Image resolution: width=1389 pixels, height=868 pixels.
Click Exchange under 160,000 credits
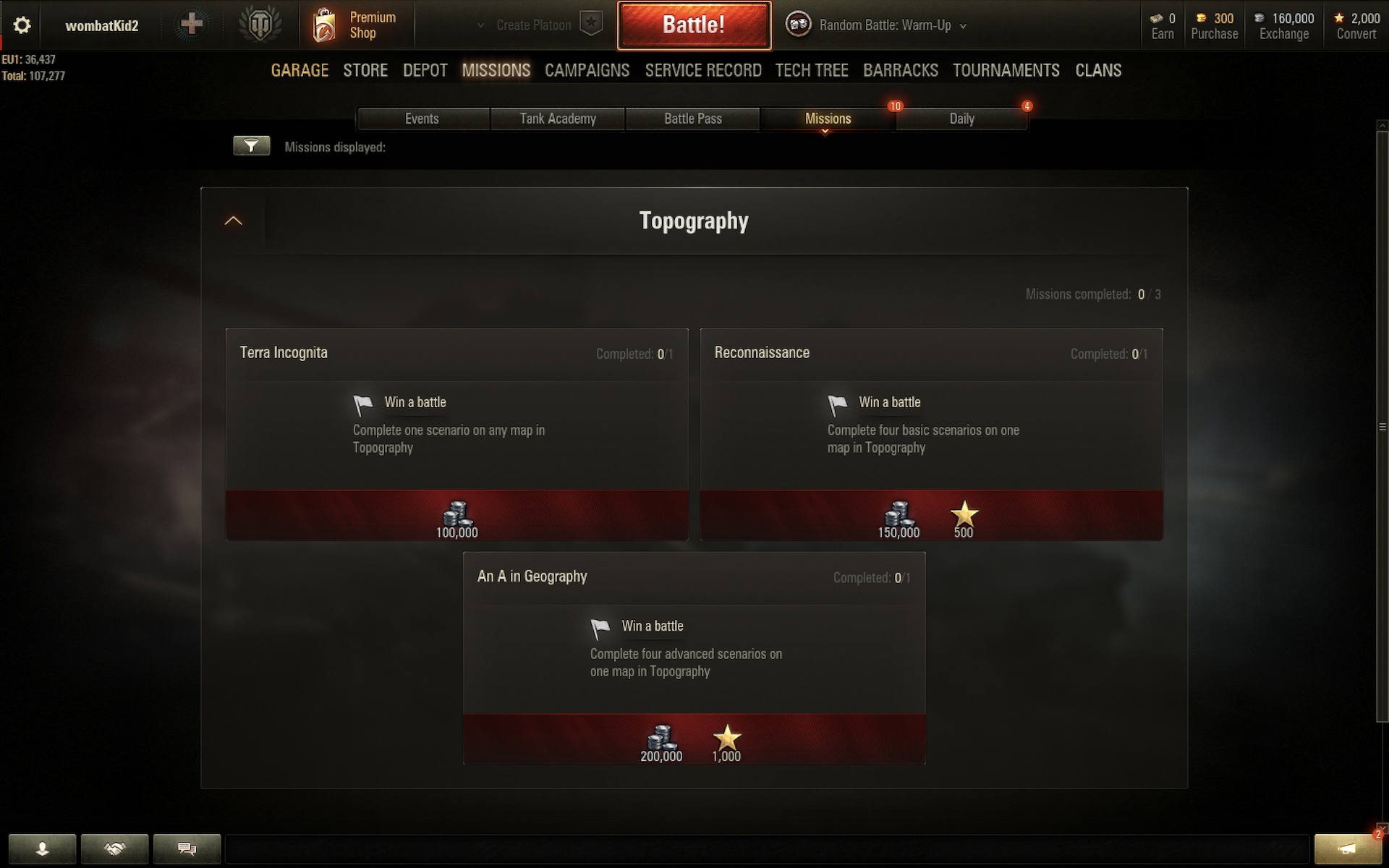[x=1283, y=34]
